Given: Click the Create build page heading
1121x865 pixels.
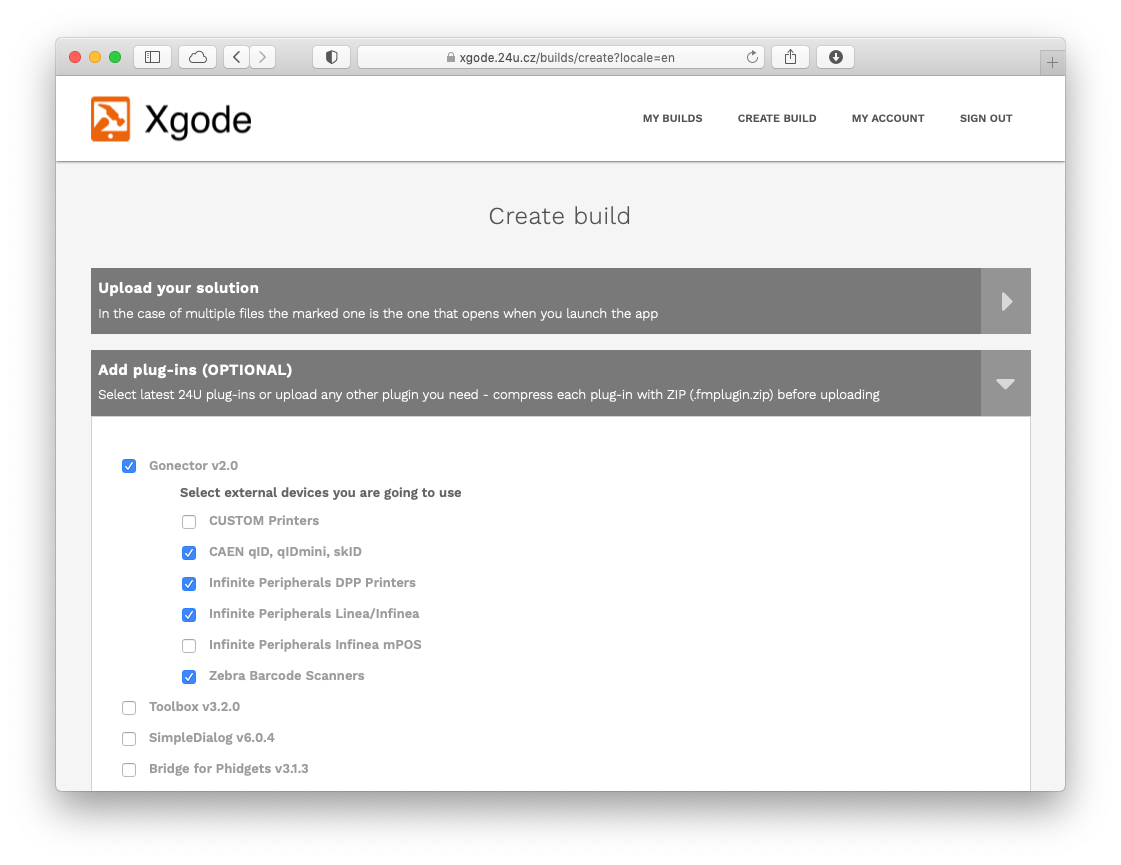Looking at the screenshot, I should pyautogui.click(x=559, y=216).
